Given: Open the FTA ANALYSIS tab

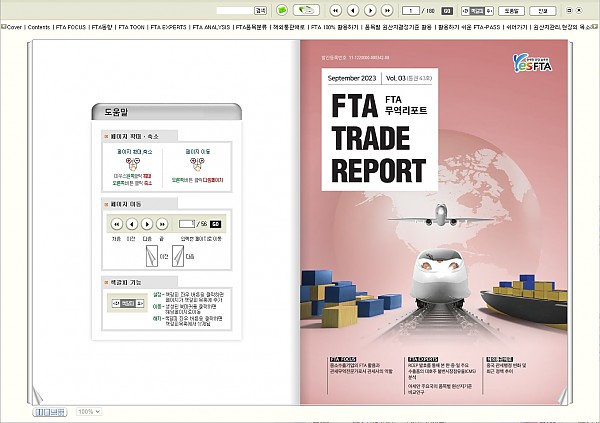Looking at the screenshot, I should tap(211, 27).
